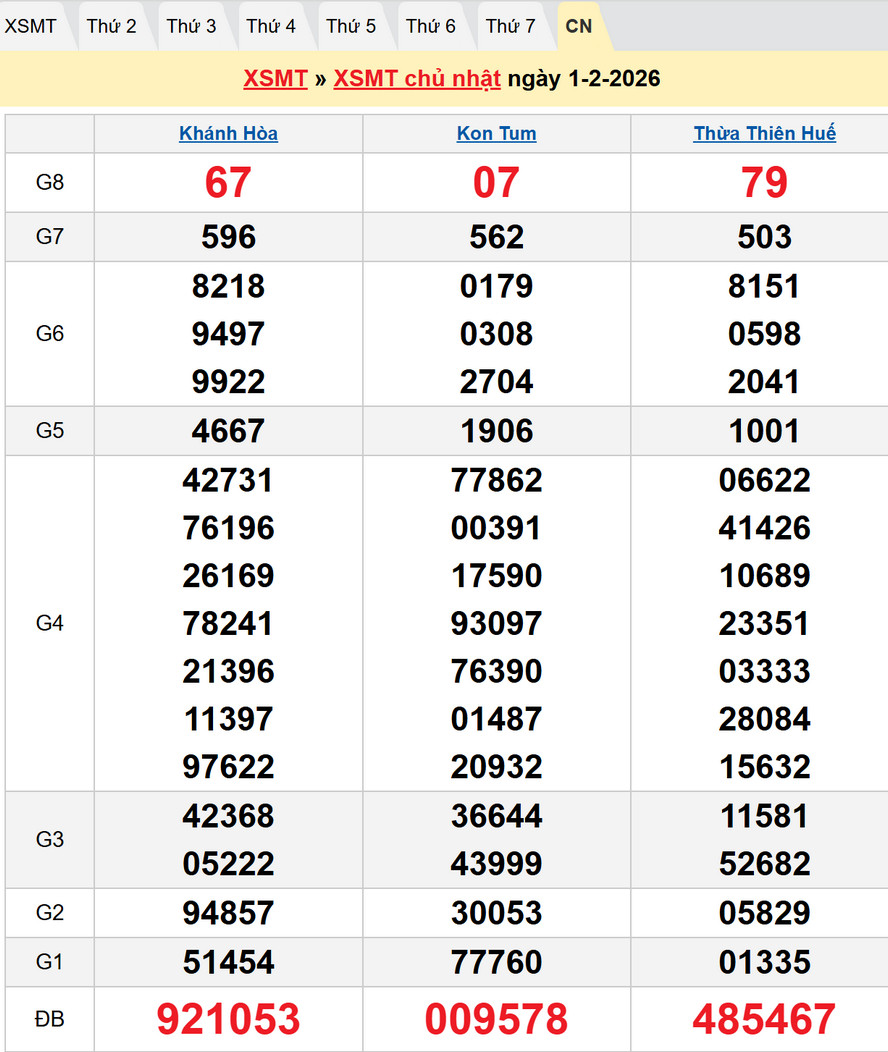Switch to the Thứ 2 tab

pos(111,26)
